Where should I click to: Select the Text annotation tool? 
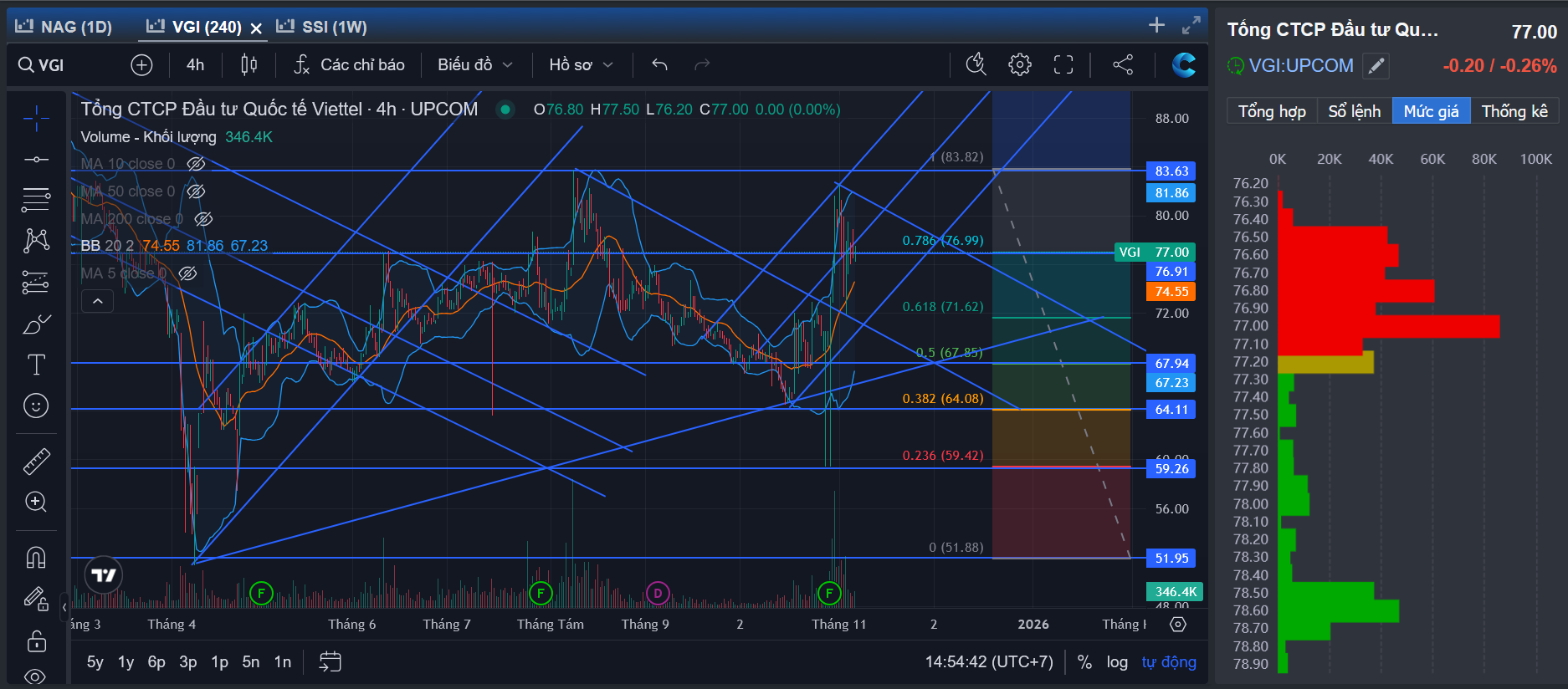coord(36,365)
